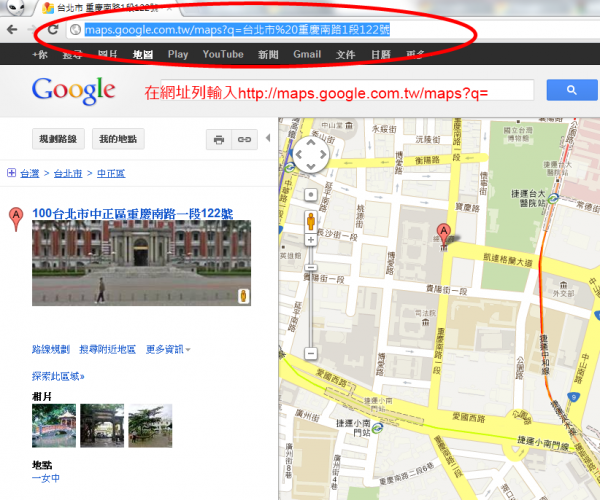Viewport: 600px width, 500px height.
Task: Zoom in with the plus button
Action: tap(310, 240)
